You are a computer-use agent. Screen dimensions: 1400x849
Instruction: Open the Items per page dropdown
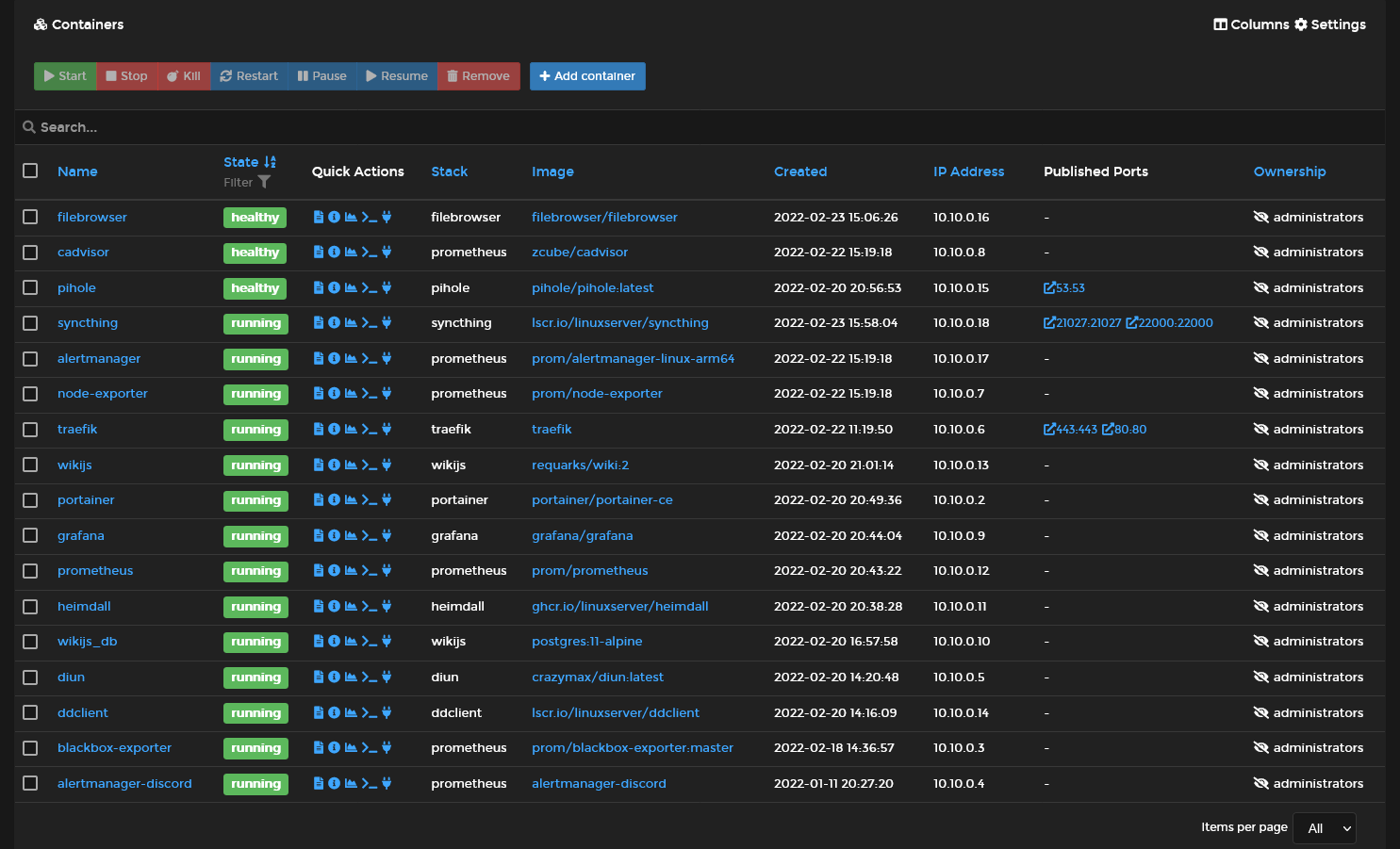tap(1325, 828)
